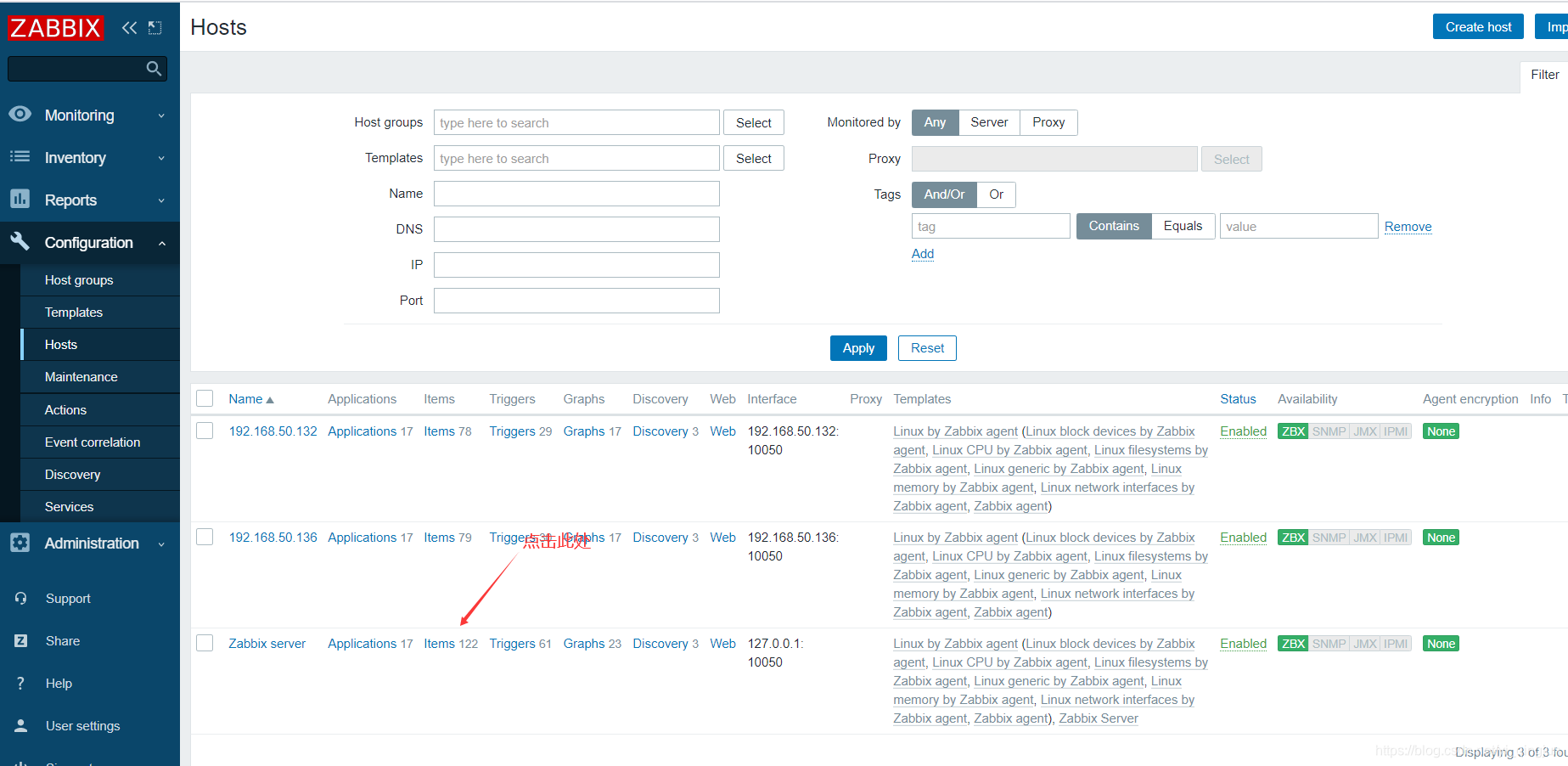Click the Zabbix logo

pyautogui.click(x=56, y=28)
